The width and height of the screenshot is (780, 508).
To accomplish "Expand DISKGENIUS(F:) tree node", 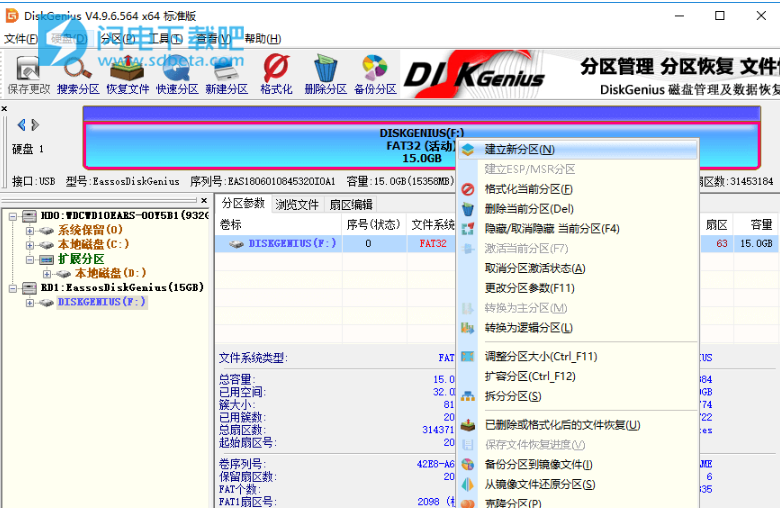I will pyautogui.click(x=30, y=303).
